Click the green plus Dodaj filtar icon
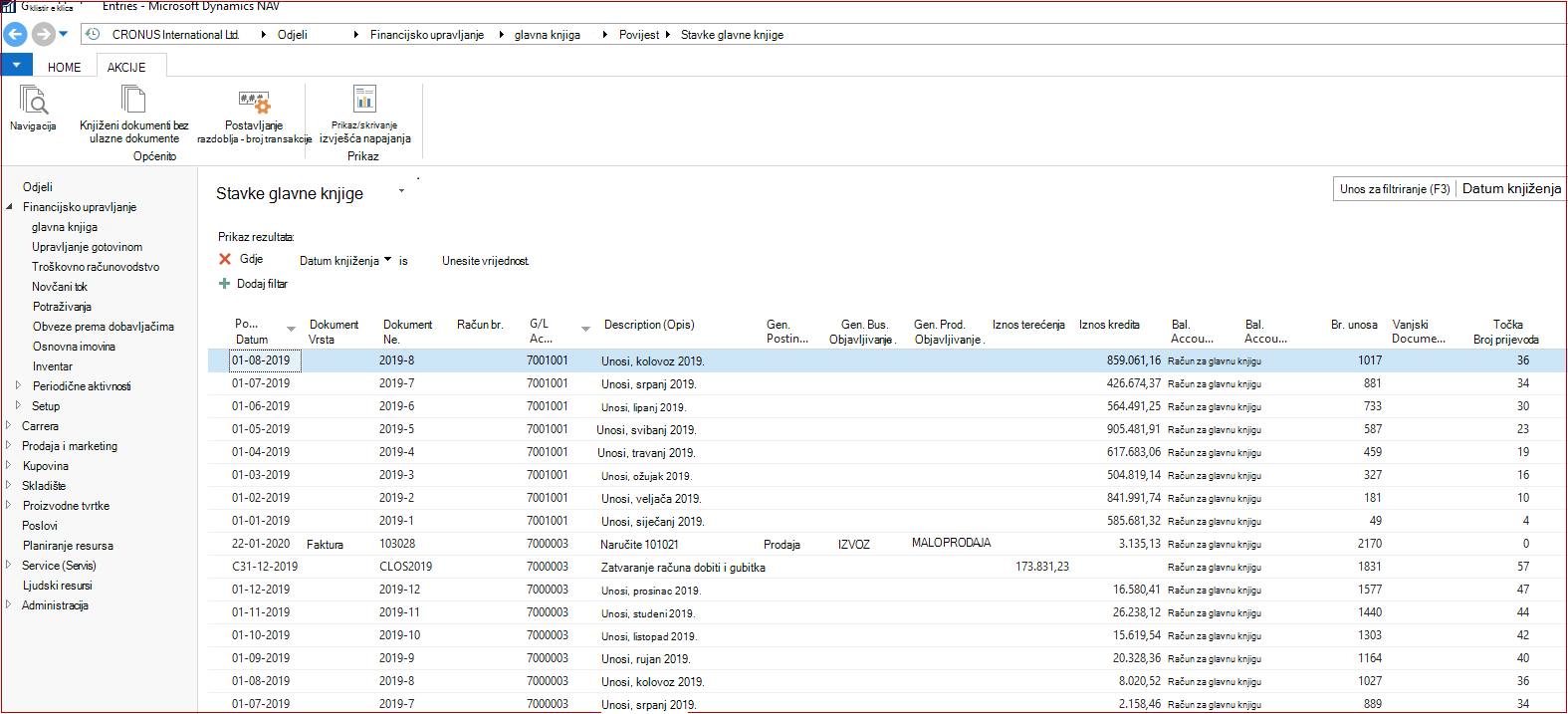This screenshot has width=1568, height=714. [x=224, y=284]
